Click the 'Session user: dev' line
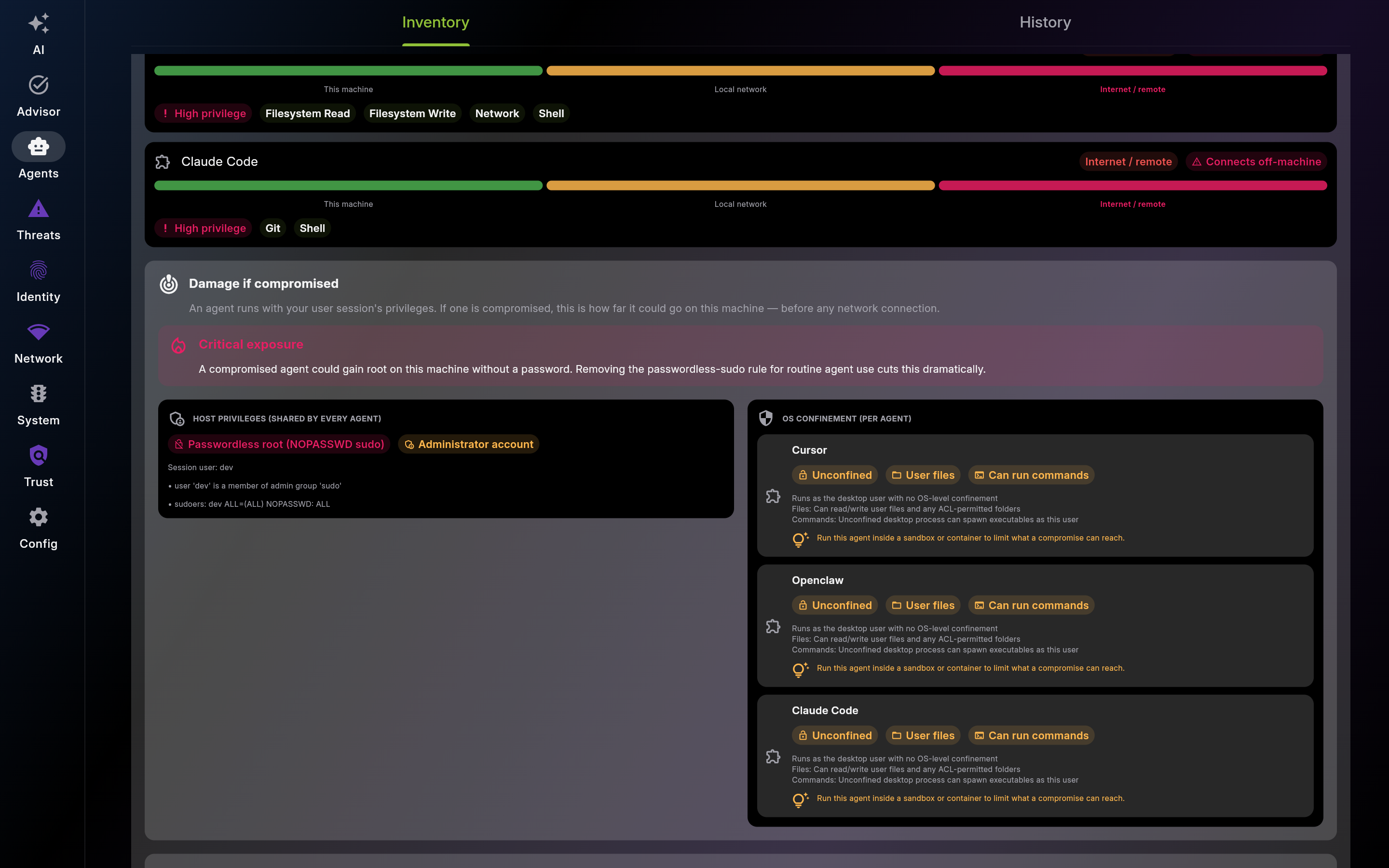The image size is (1389, 868). click(200, 468)
